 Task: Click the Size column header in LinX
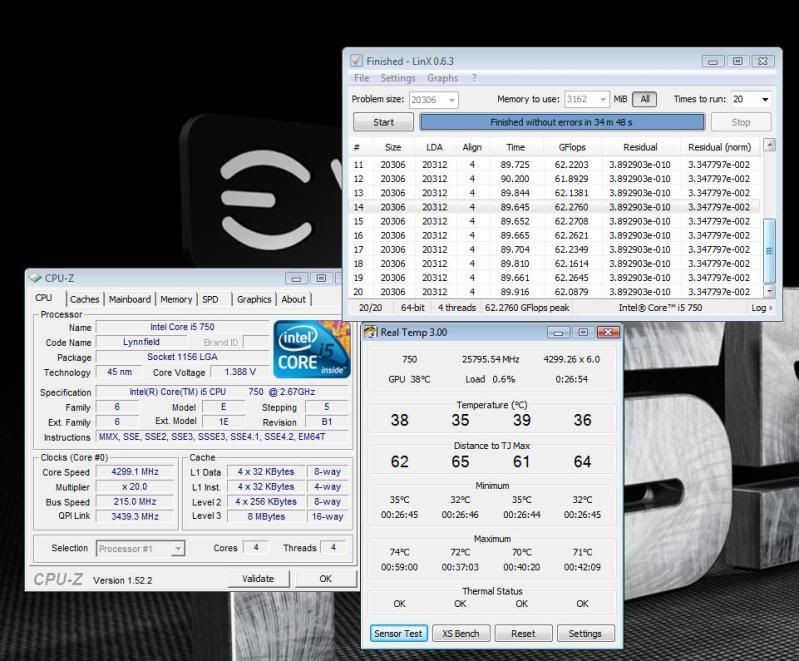pos(393,147)
